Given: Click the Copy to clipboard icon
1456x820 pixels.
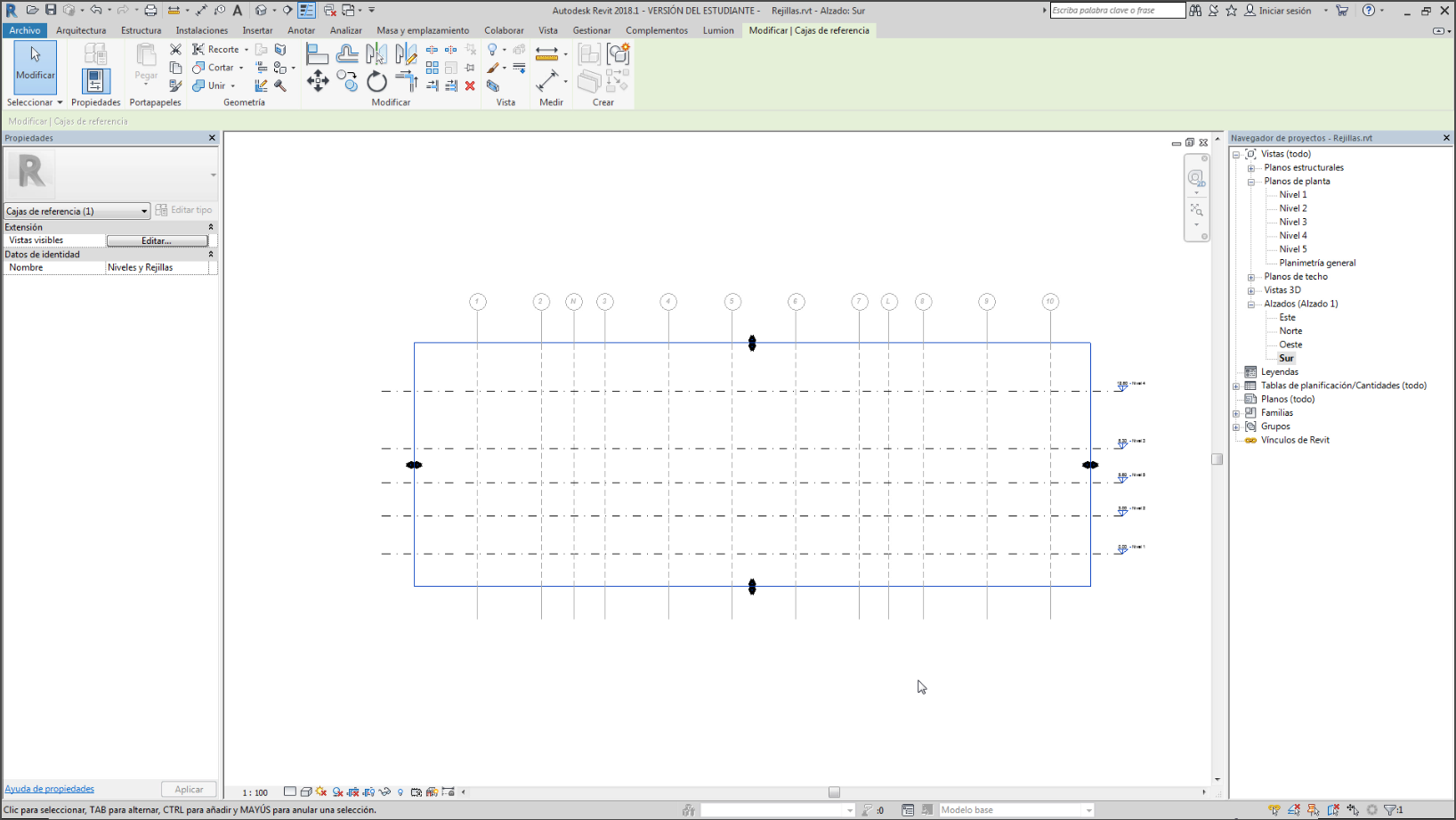Looking at the screenshot, I should tap(175, 68).
